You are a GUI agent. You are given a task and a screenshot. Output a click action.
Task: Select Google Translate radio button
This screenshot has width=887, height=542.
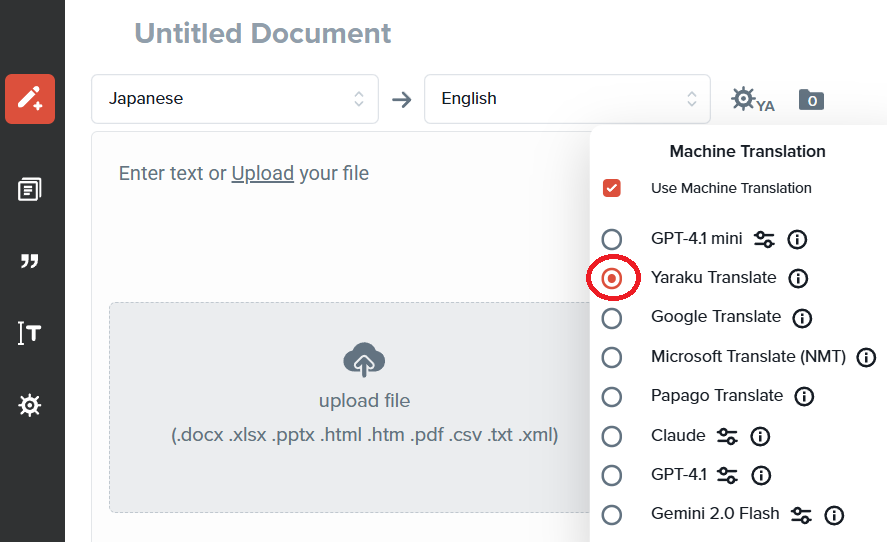tap(612, 318)
